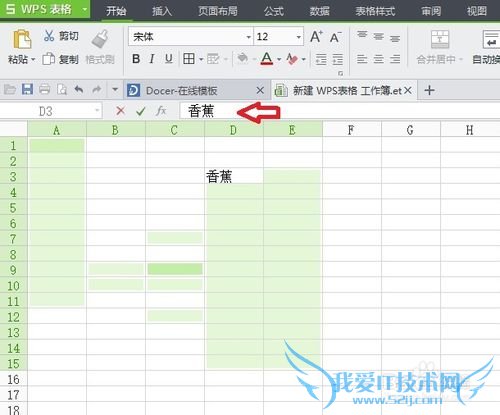The width and height of the screenshot is (500, 415).
Task: Add a new document tab
Action: click(x=429, y=90)
